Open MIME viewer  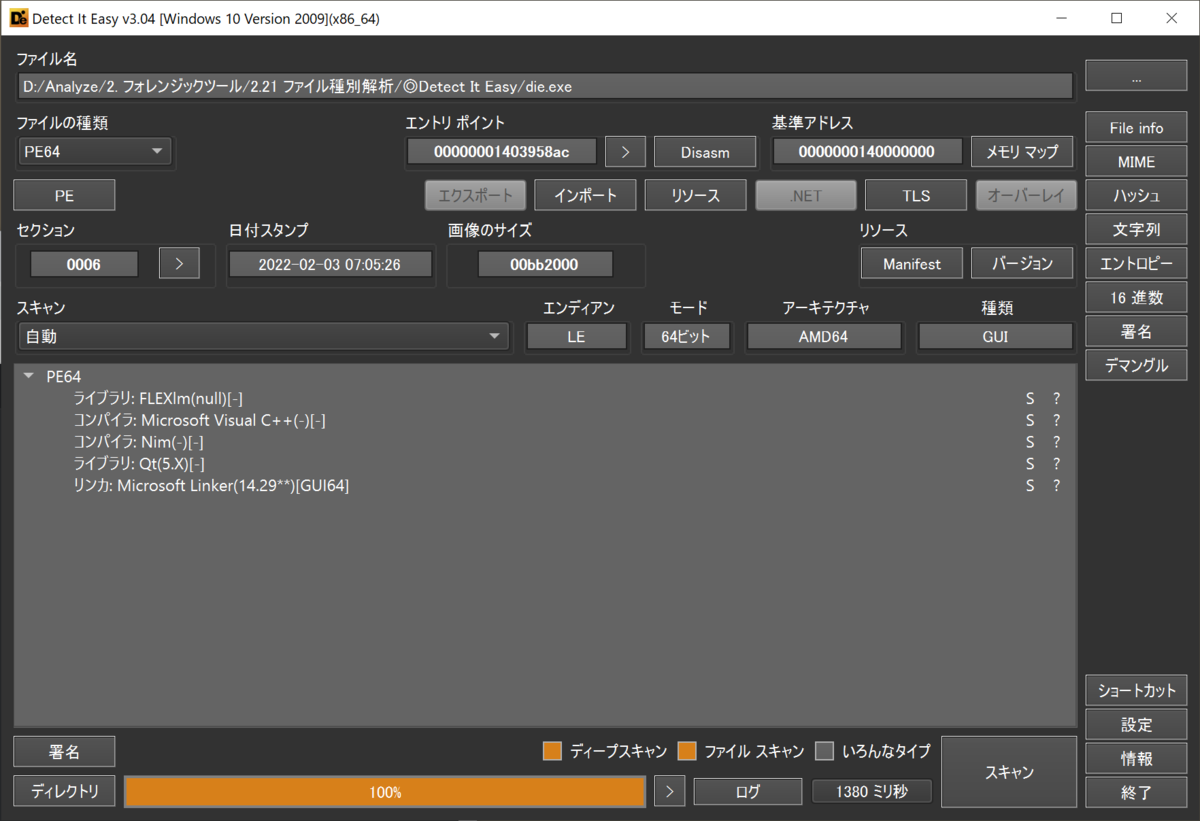click(x=1136, y=162)
